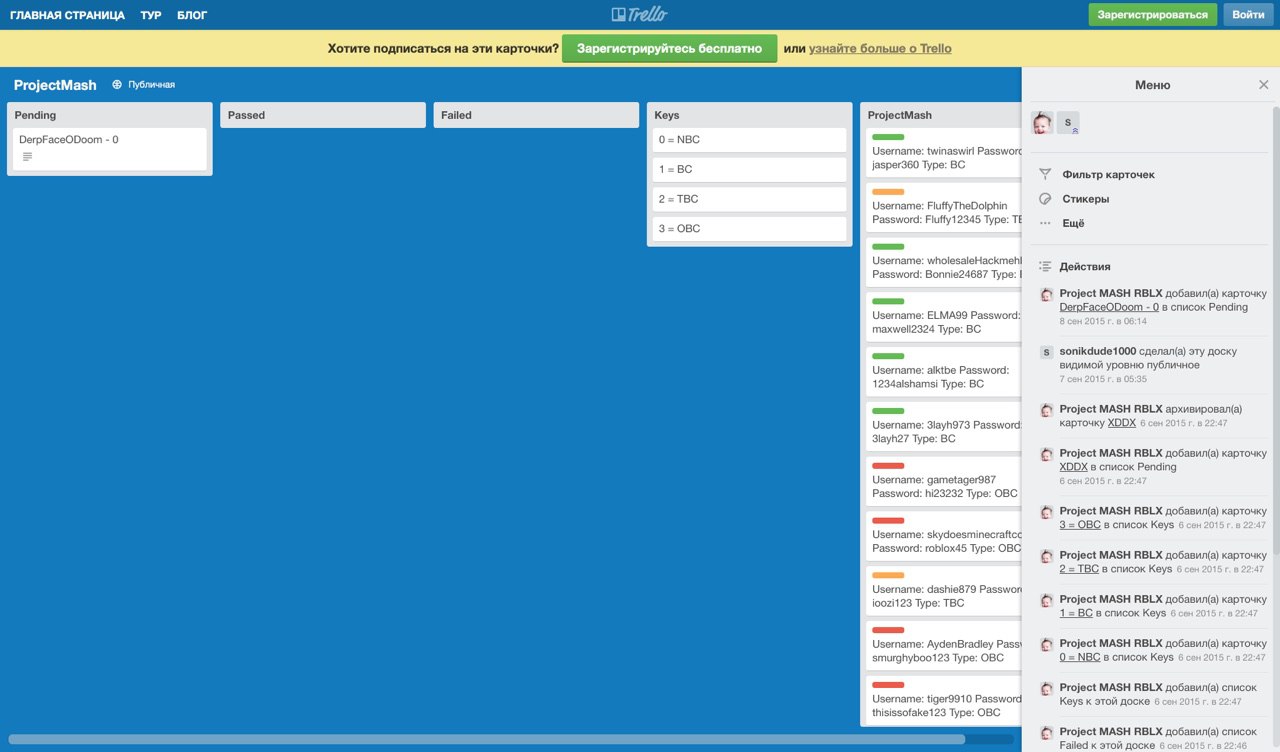The height and width of the screenshot is (752, 1280).
Task: Open the Блог menu item
Action: [x=192, y=15]
